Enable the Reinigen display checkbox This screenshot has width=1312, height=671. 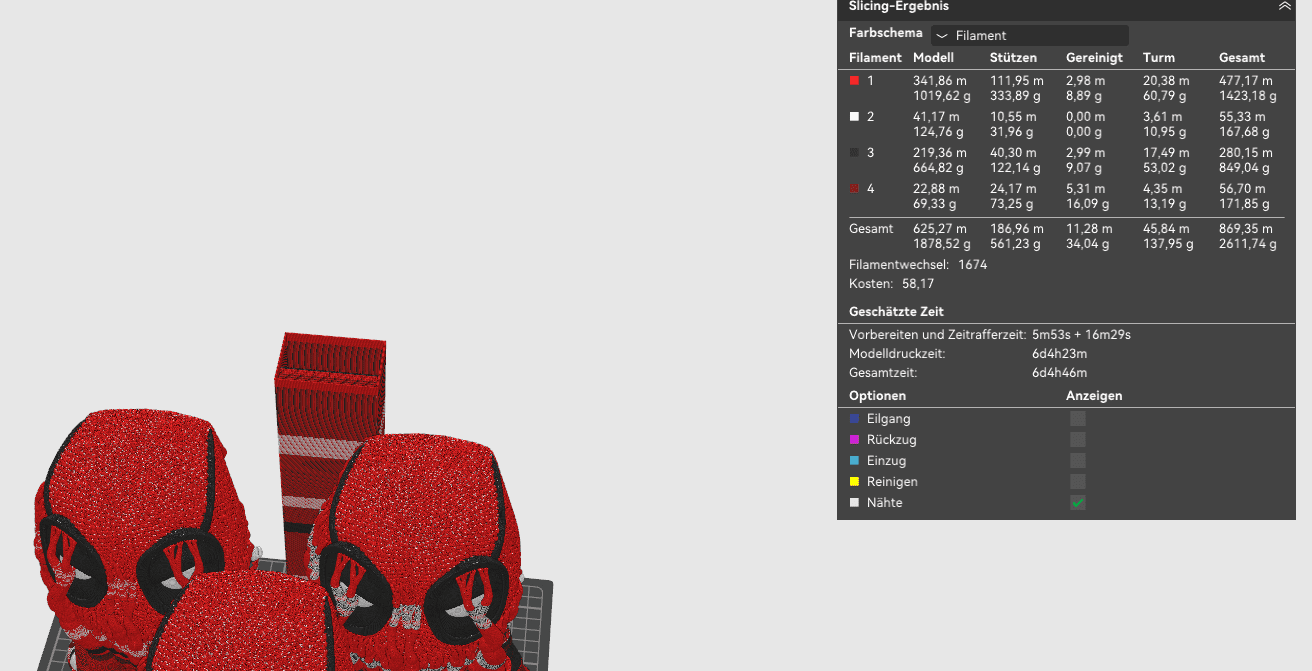[x=1078, y=482]
